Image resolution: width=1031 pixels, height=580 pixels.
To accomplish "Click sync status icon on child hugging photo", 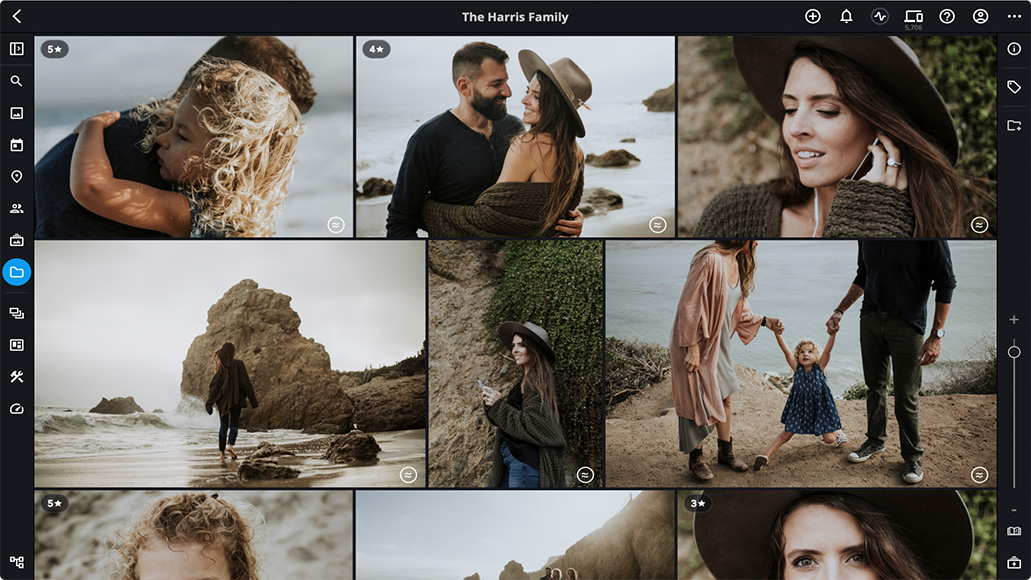I will (x=335, y=225).
